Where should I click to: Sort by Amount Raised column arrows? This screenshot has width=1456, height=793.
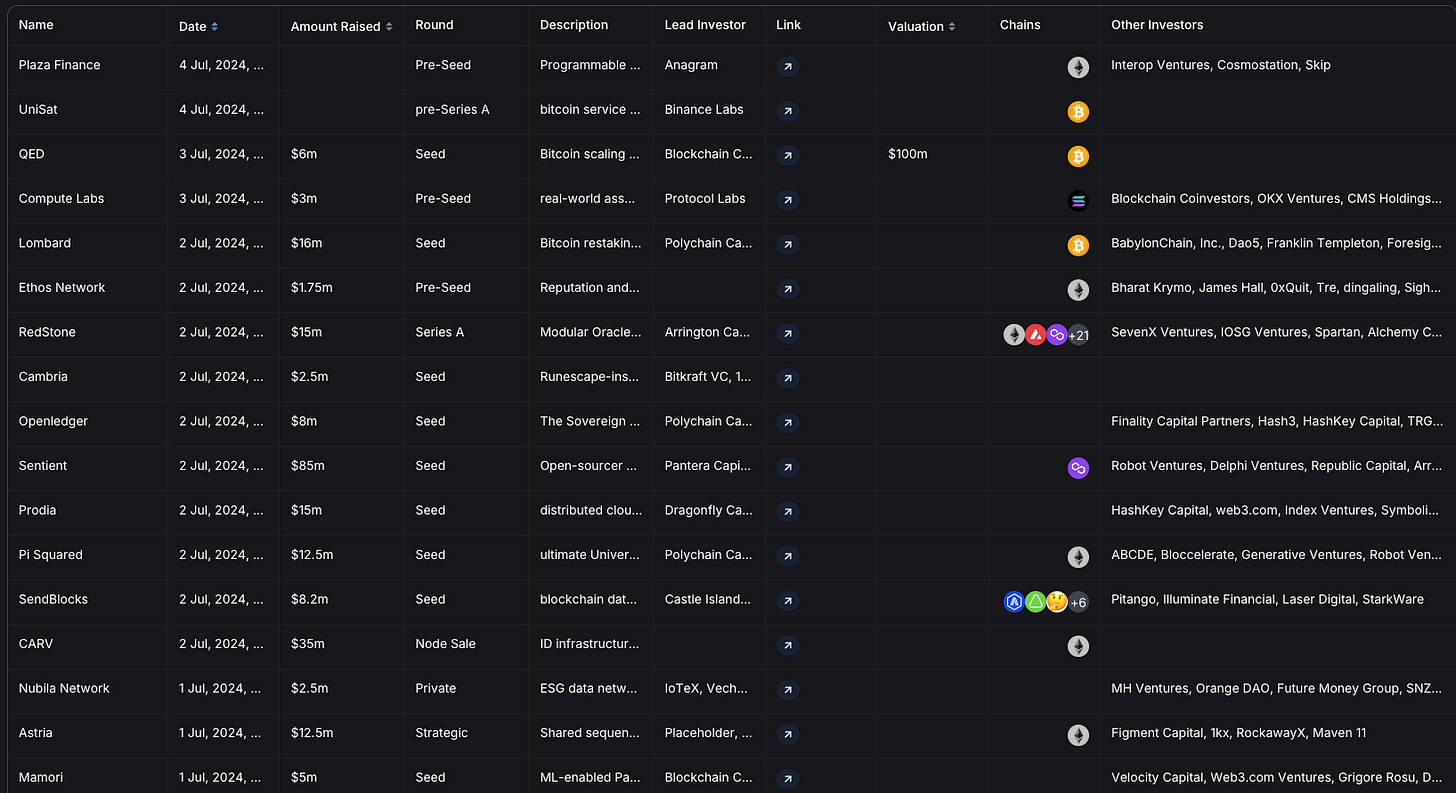click(x=389, y=26)
